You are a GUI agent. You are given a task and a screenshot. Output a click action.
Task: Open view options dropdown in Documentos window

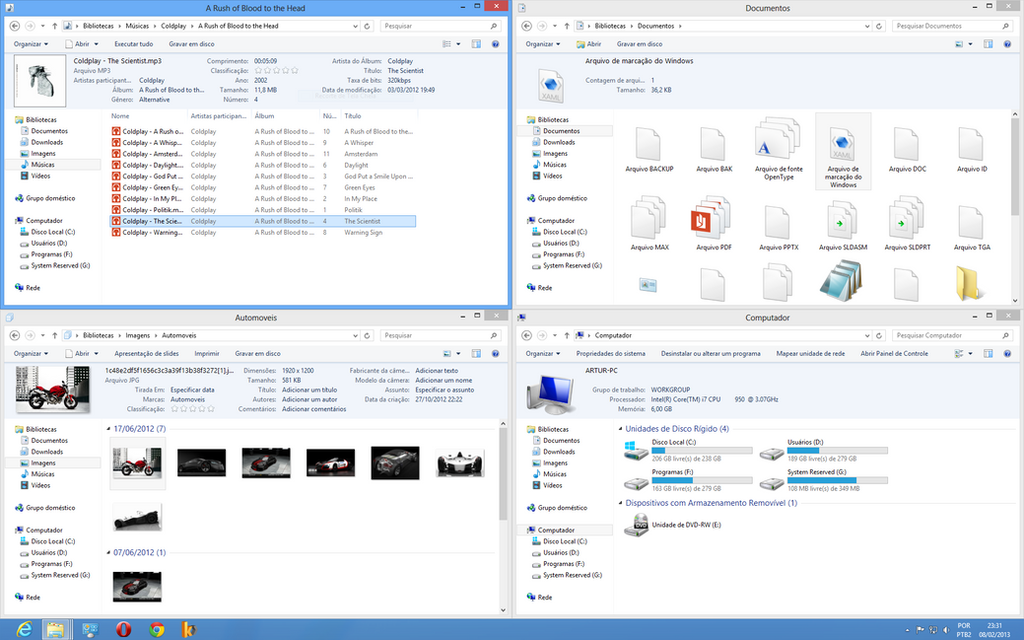[x=970, y=44]
